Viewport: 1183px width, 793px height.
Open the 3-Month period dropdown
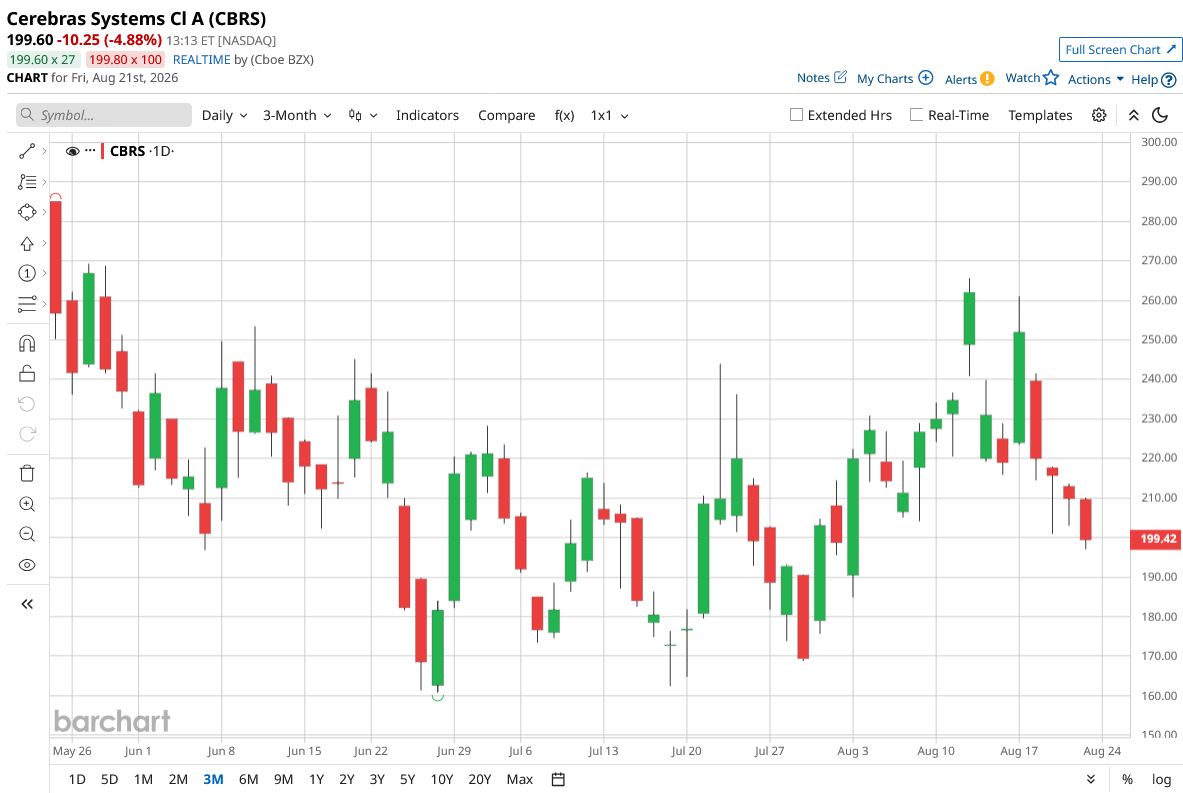coord(297,115)
